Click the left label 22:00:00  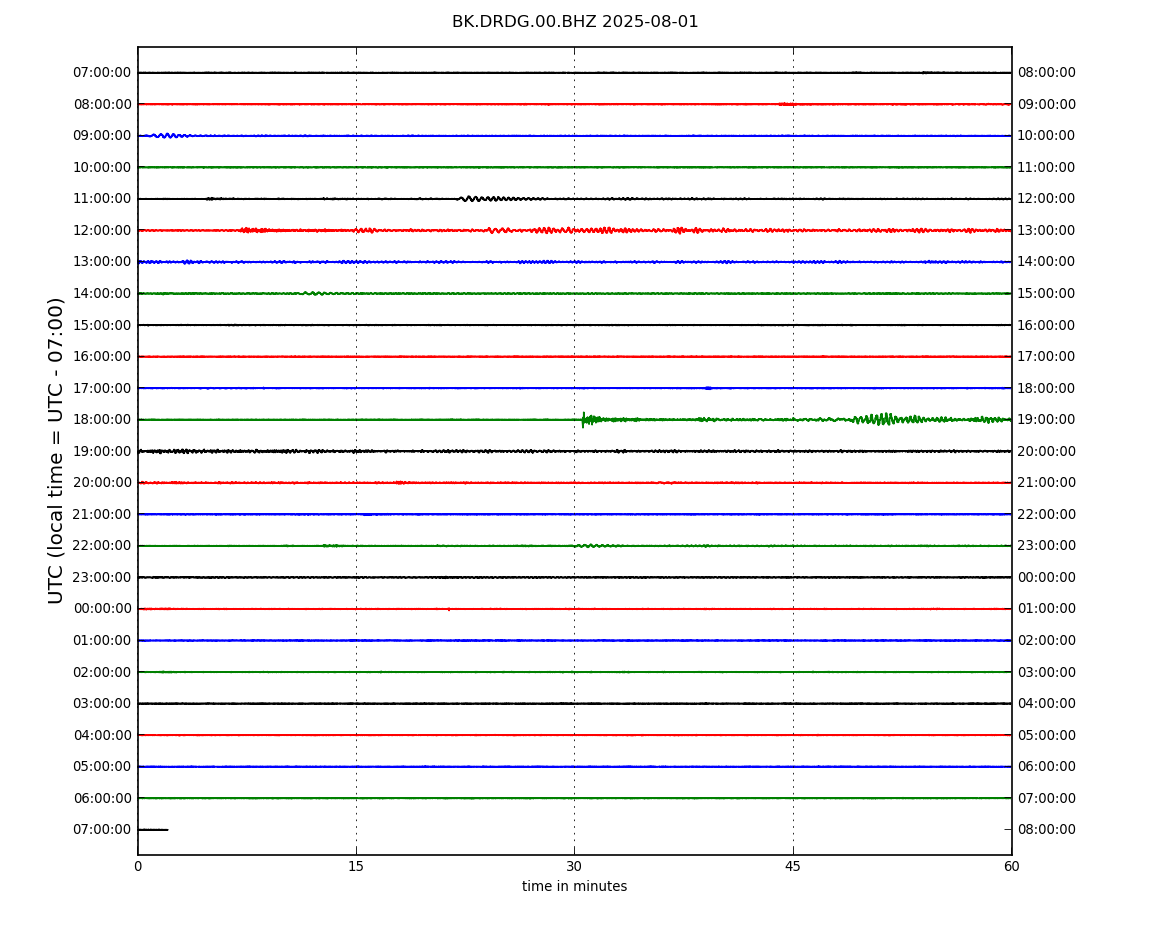(x=102, y=546)
